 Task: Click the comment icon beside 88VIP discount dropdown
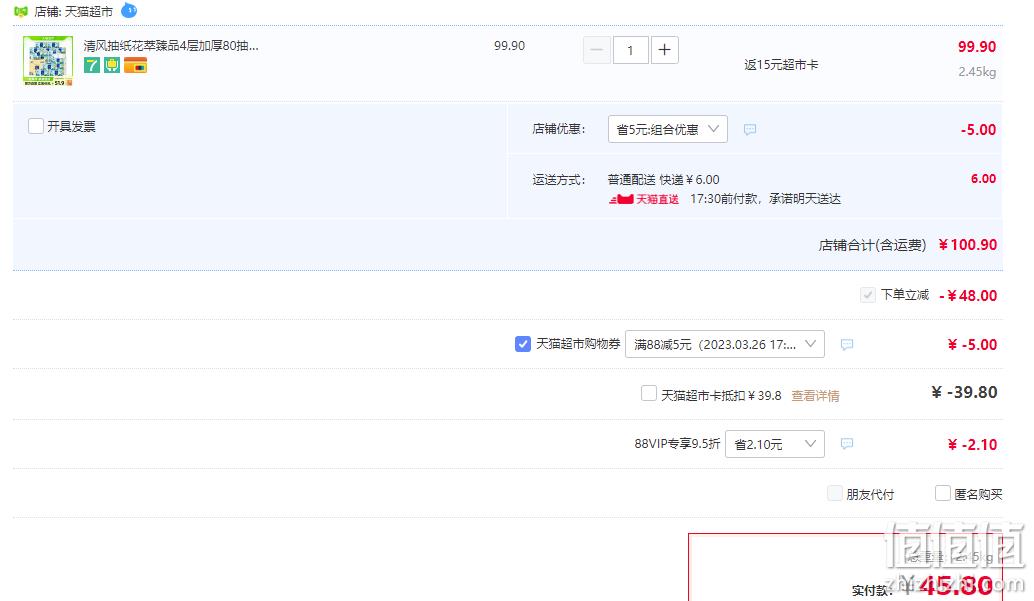click(847, 444)
